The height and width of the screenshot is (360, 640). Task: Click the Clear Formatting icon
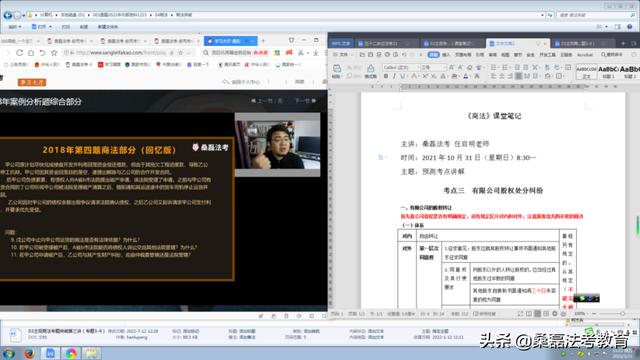(469, 67)
